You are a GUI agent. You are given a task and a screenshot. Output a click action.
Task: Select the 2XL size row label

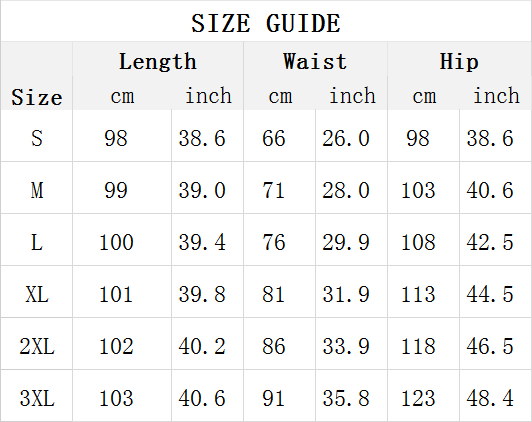click(37, 346)
